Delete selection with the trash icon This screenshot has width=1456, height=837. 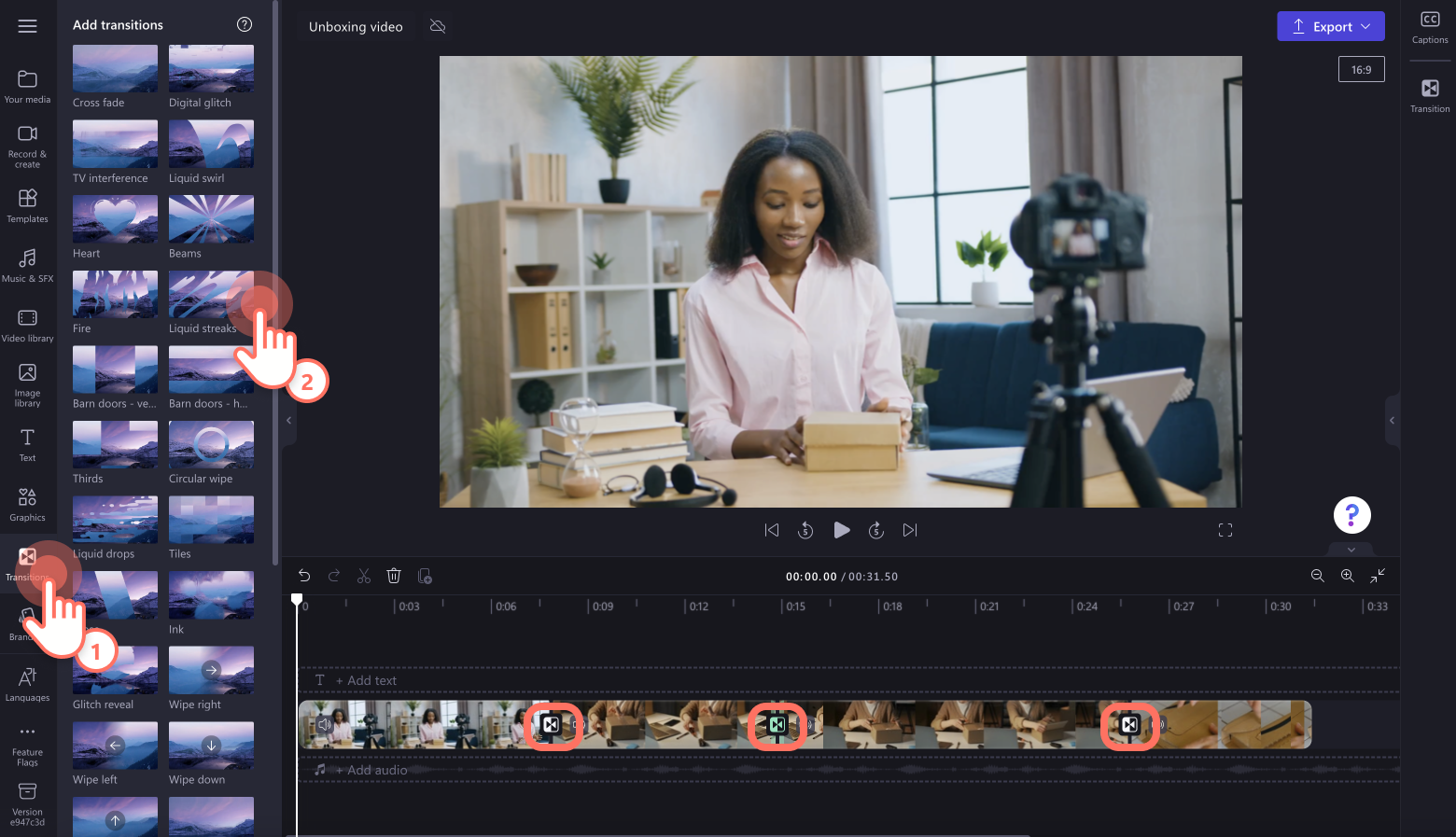click(x=394, y=576)
